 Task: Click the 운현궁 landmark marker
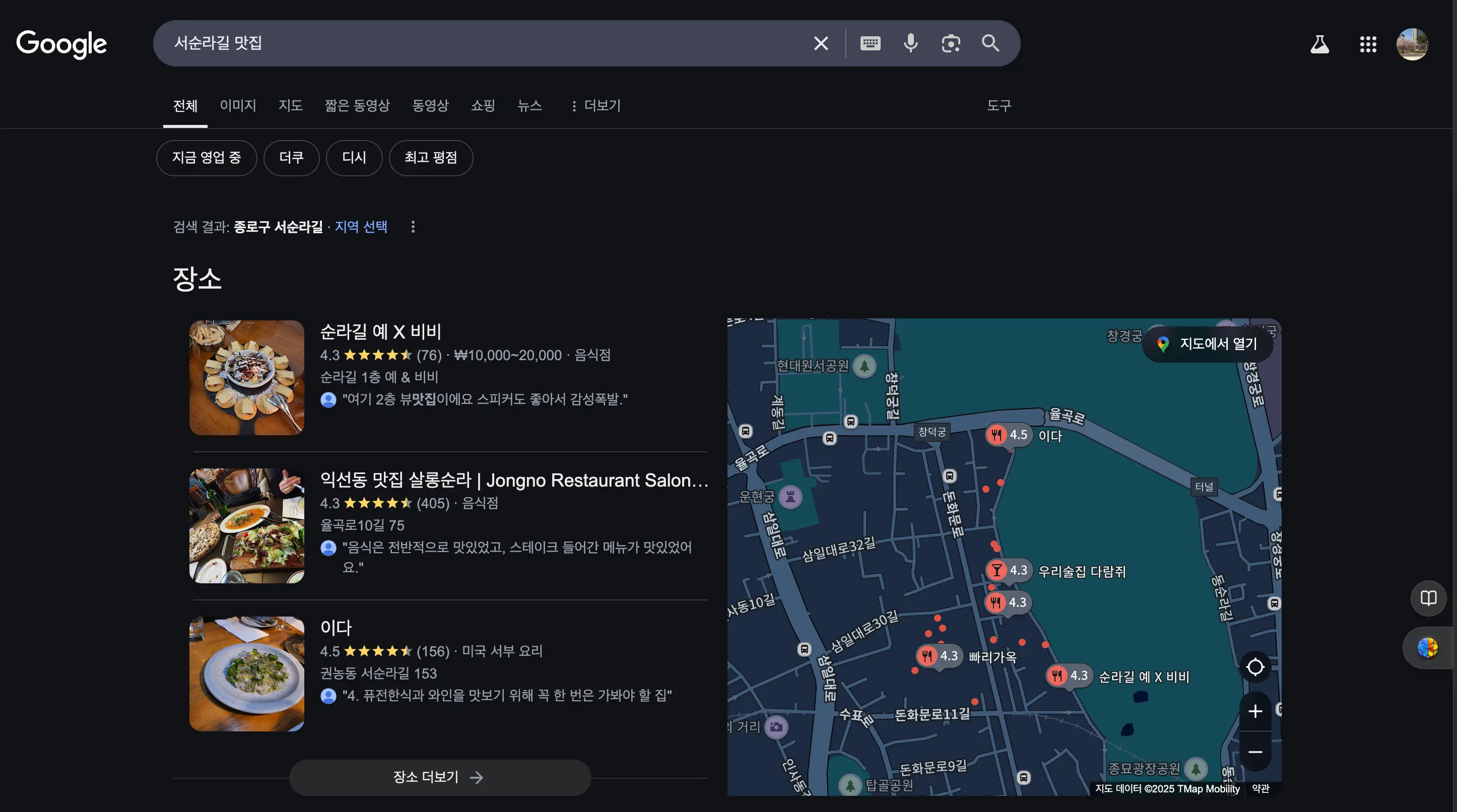(x=790, y=497)
